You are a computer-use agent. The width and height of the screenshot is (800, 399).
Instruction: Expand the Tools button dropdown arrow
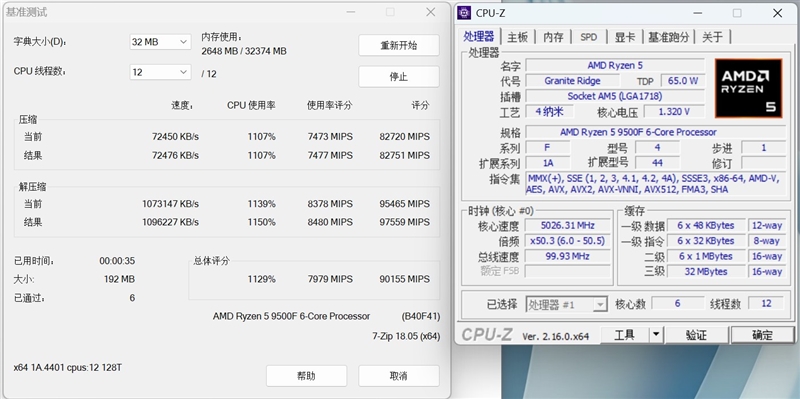656,335
